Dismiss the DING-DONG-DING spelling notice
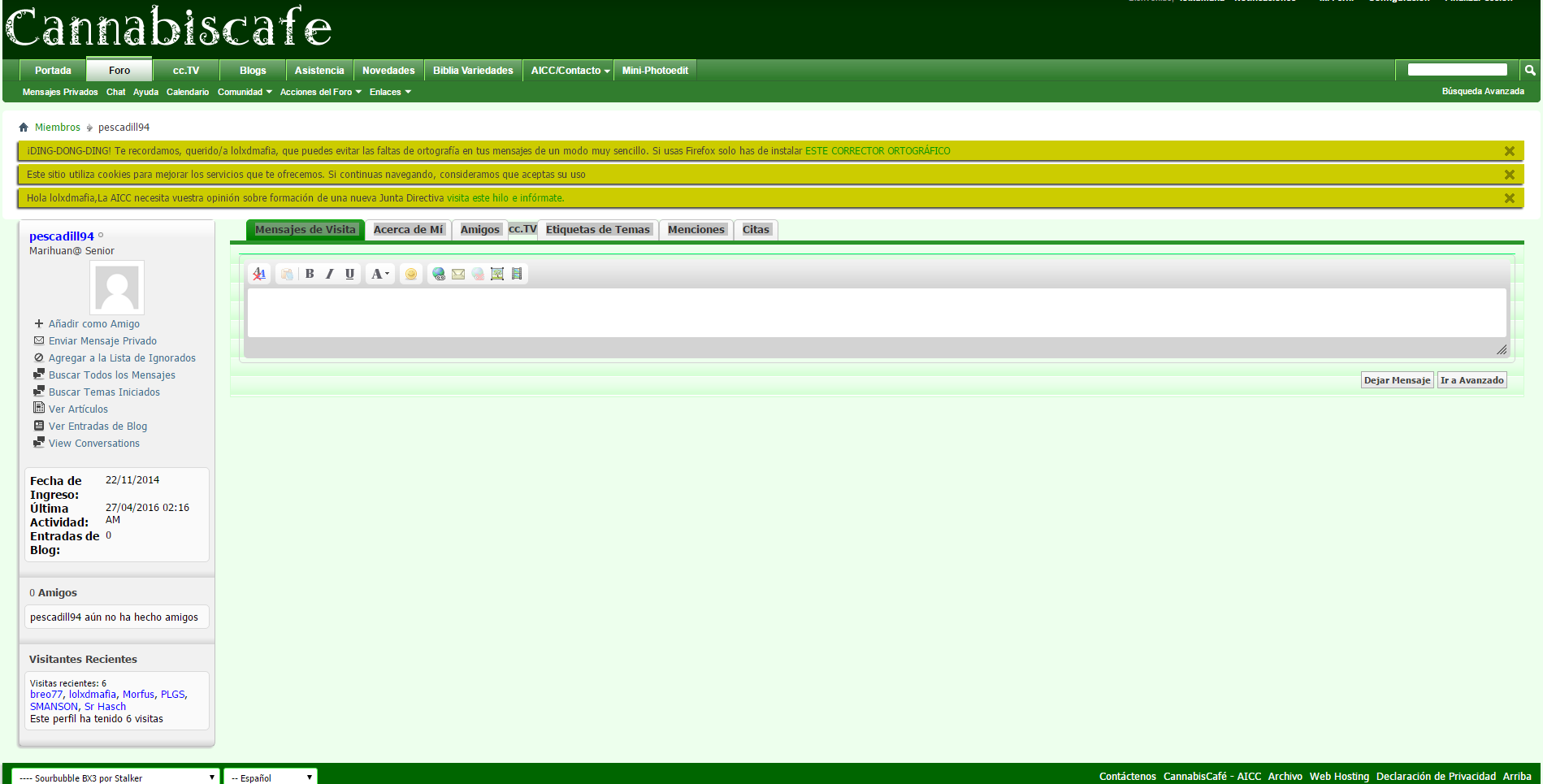Screen dimensions: 1543x784 pos(1509,151)
